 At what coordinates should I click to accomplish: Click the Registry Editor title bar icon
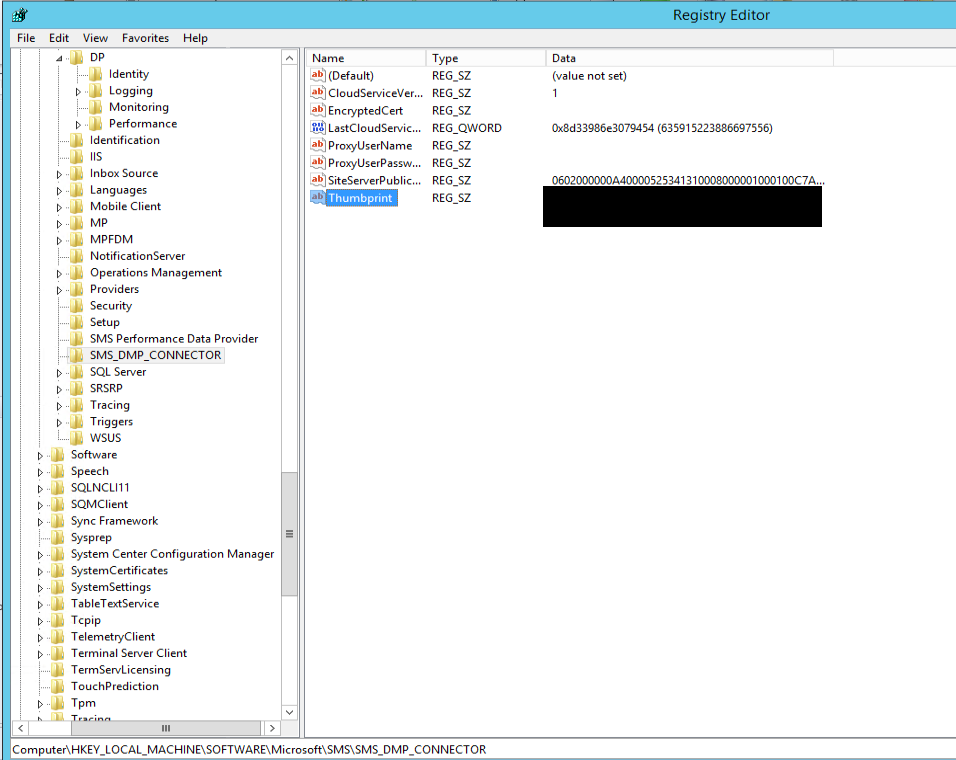tap(20, 15)
